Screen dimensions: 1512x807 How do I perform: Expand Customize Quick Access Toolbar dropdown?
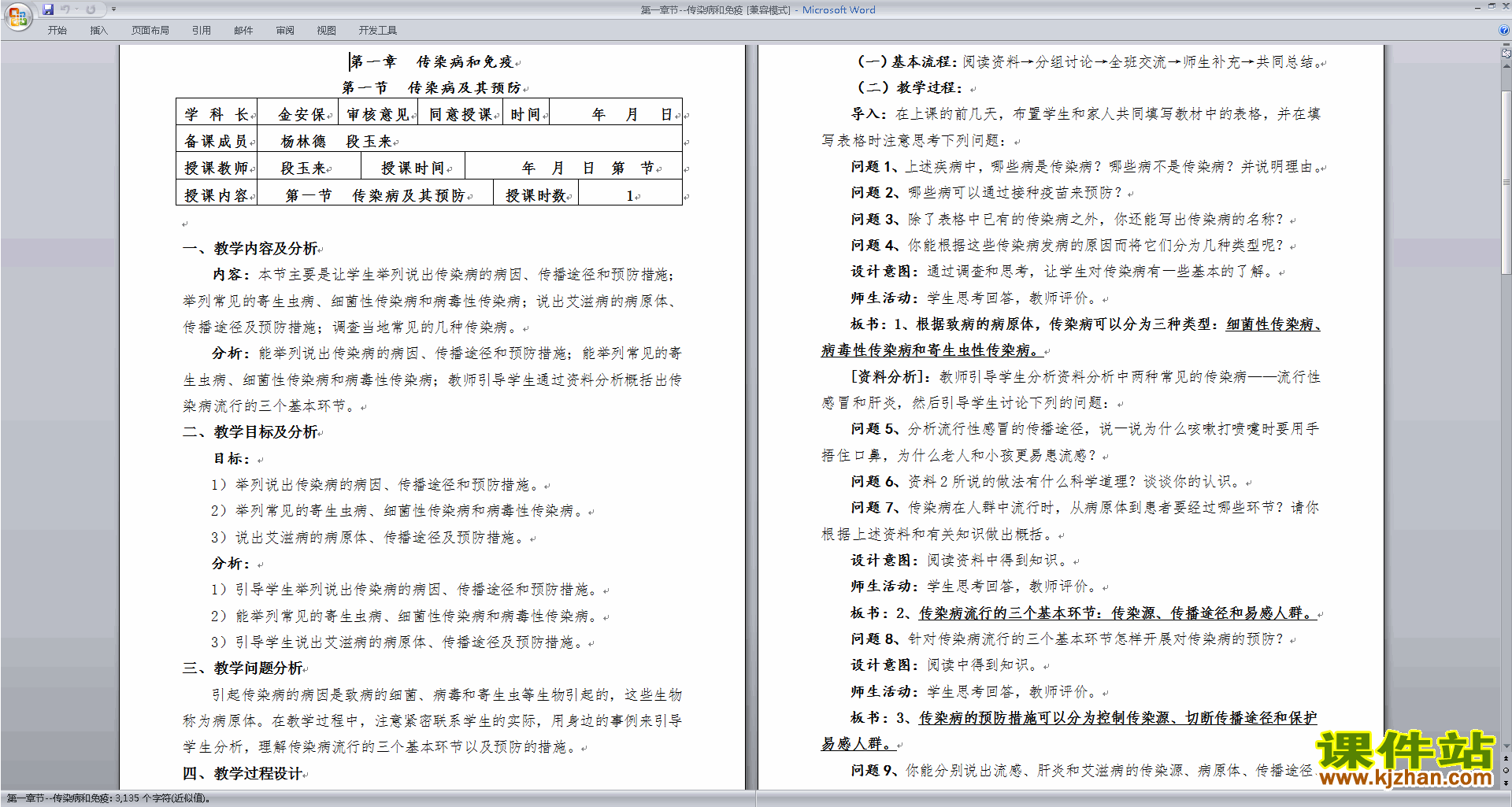coord(113,9)
